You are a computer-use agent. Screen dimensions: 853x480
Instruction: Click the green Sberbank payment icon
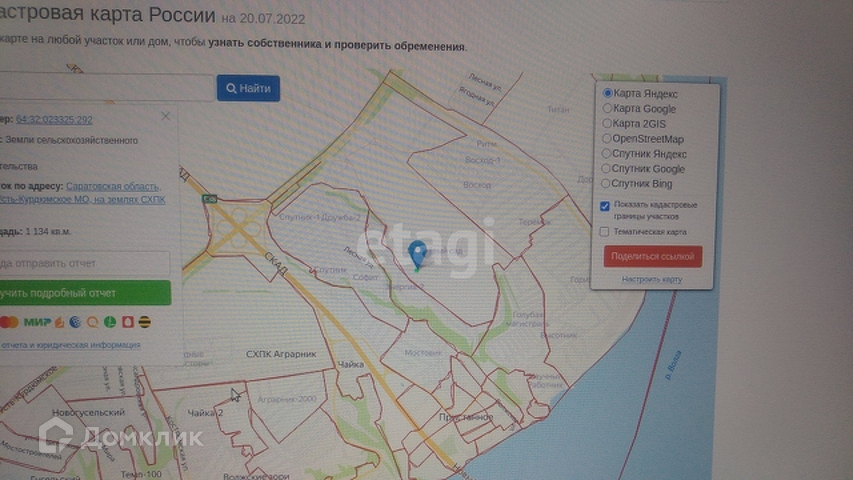[x=110, y=322]
